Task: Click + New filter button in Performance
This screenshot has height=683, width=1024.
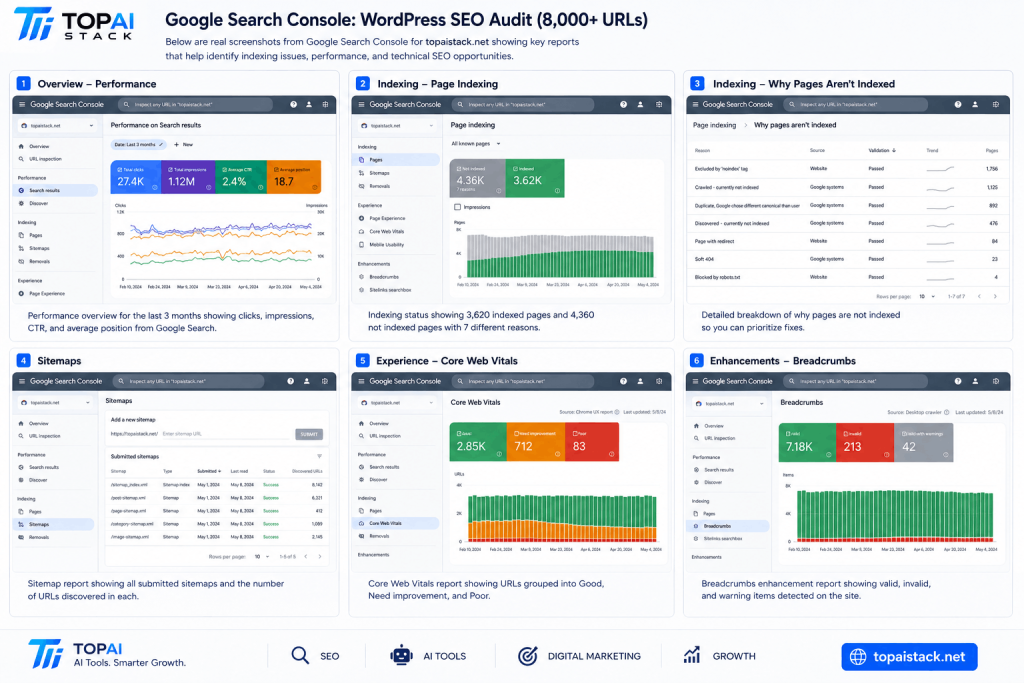Action: pyautogui.click(x=184, y=144)
